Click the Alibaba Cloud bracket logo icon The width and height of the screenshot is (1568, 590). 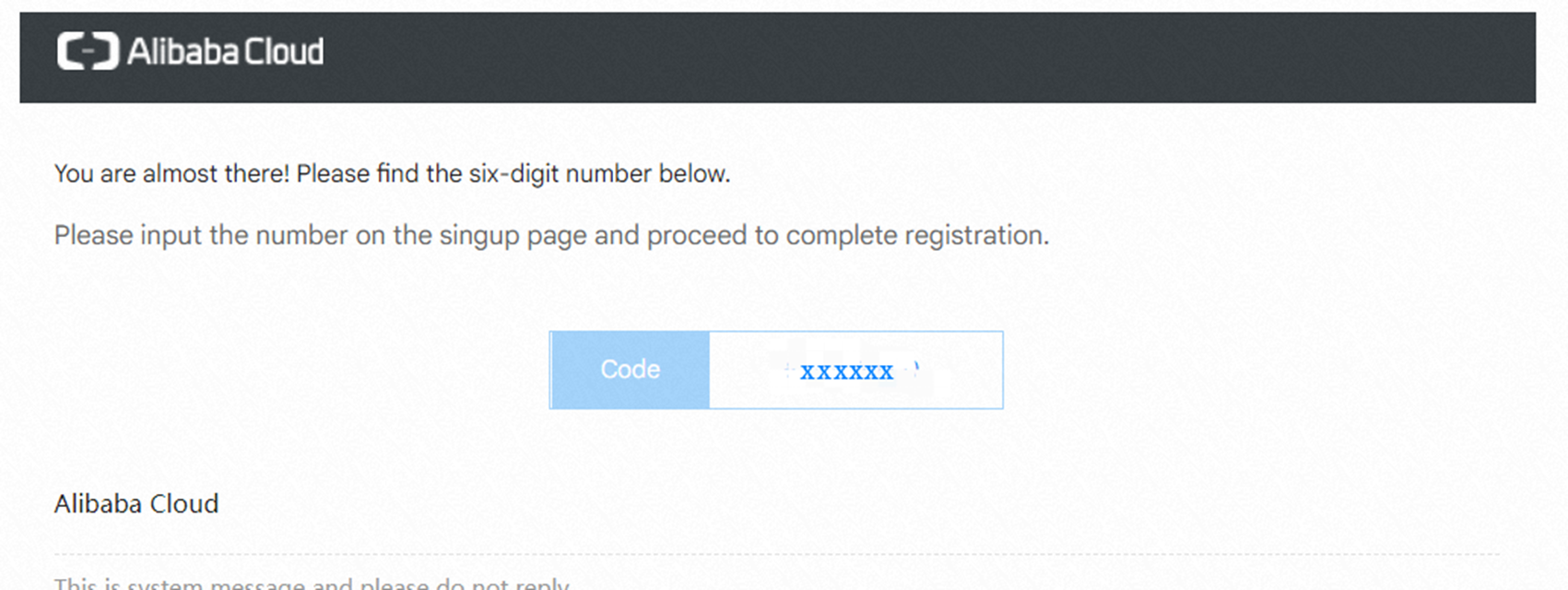point(88,51)
